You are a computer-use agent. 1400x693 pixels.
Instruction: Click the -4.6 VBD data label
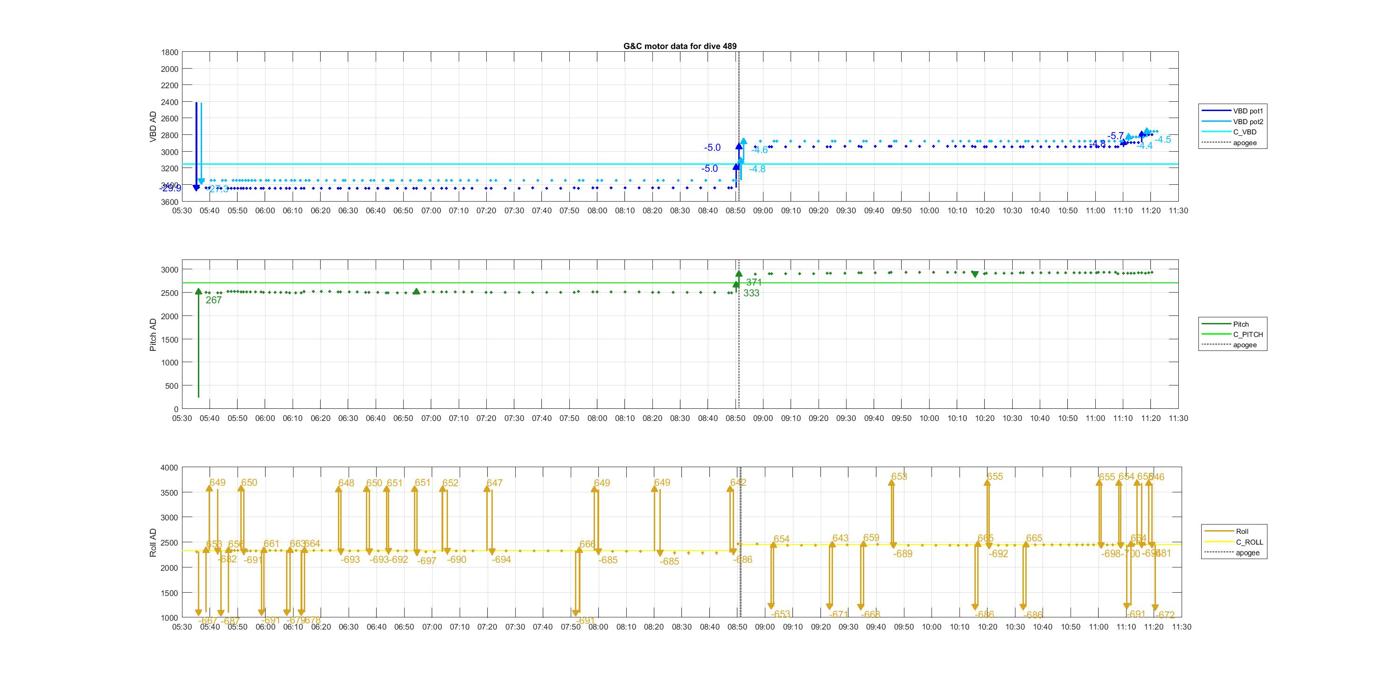point(760,150)
